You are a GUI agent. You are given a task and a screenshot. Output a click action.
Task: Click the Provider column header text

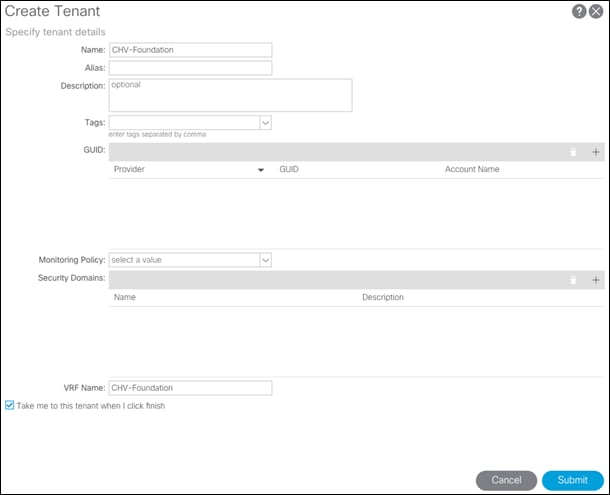[129, 169]
